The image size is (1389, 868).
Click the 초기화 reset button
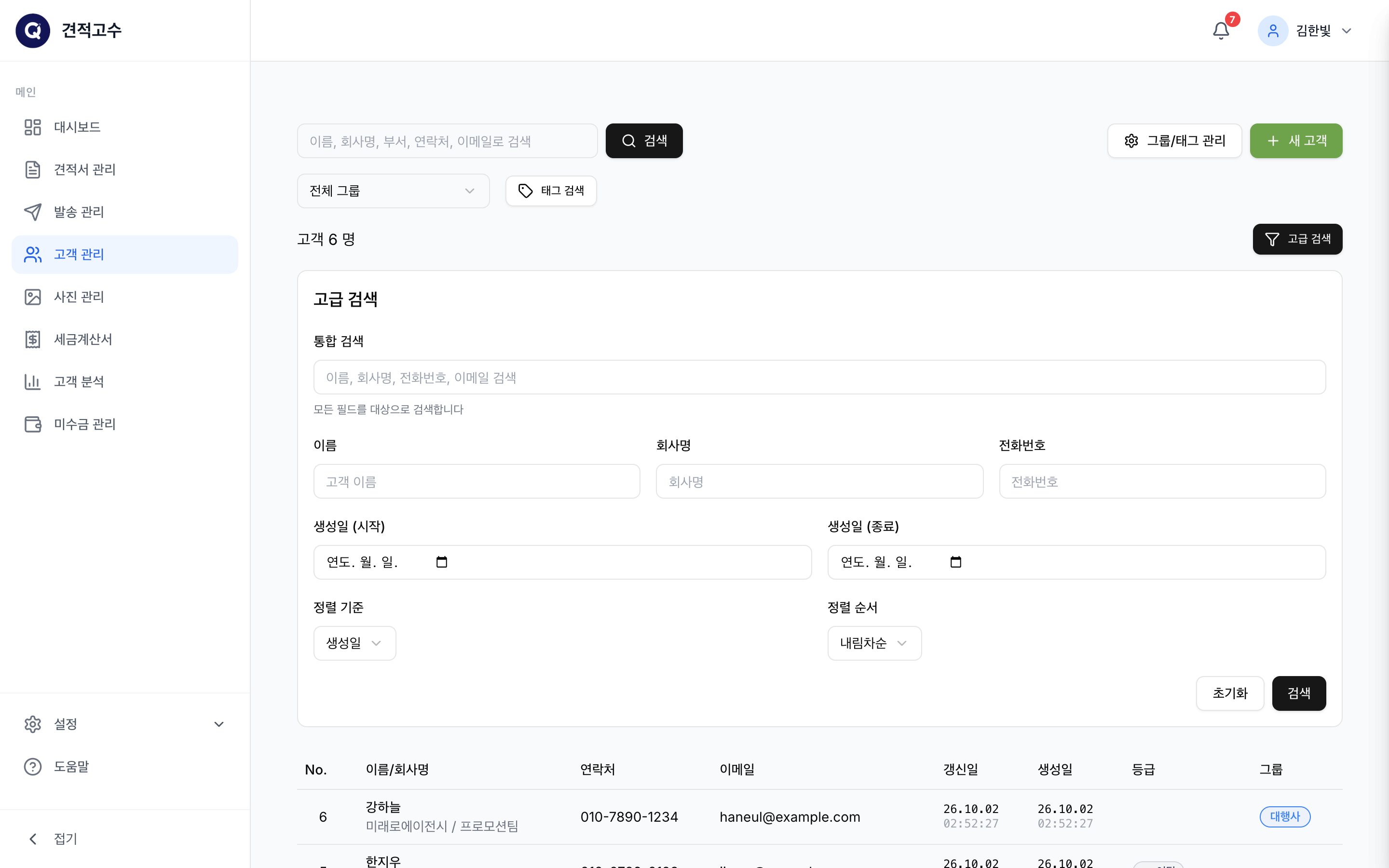coord(1230,693)
